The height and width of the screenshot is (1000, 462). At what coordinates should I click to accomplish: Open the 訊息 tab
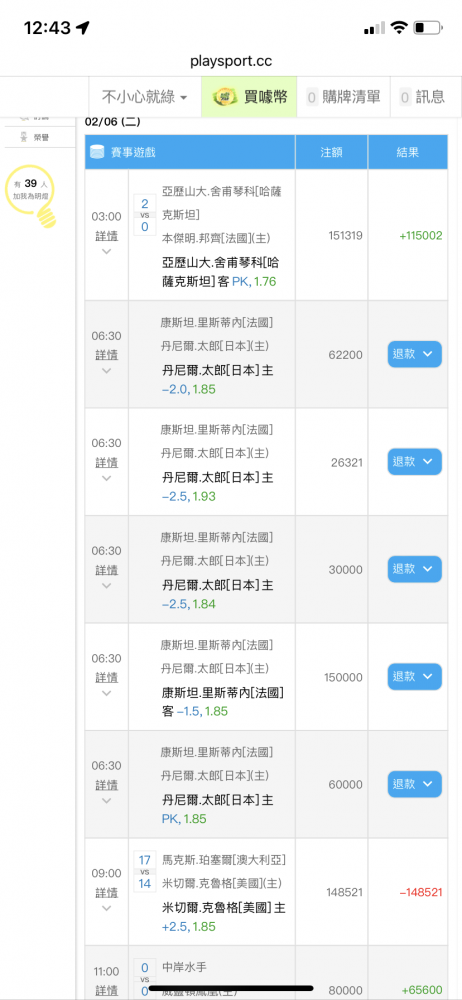click(422, 97)
